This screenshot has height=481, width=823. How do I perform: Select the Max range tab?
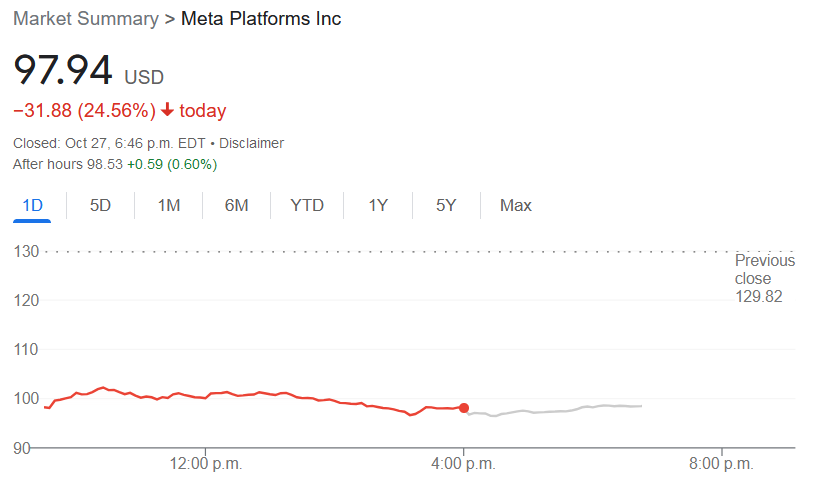click(x=515, y=205)
